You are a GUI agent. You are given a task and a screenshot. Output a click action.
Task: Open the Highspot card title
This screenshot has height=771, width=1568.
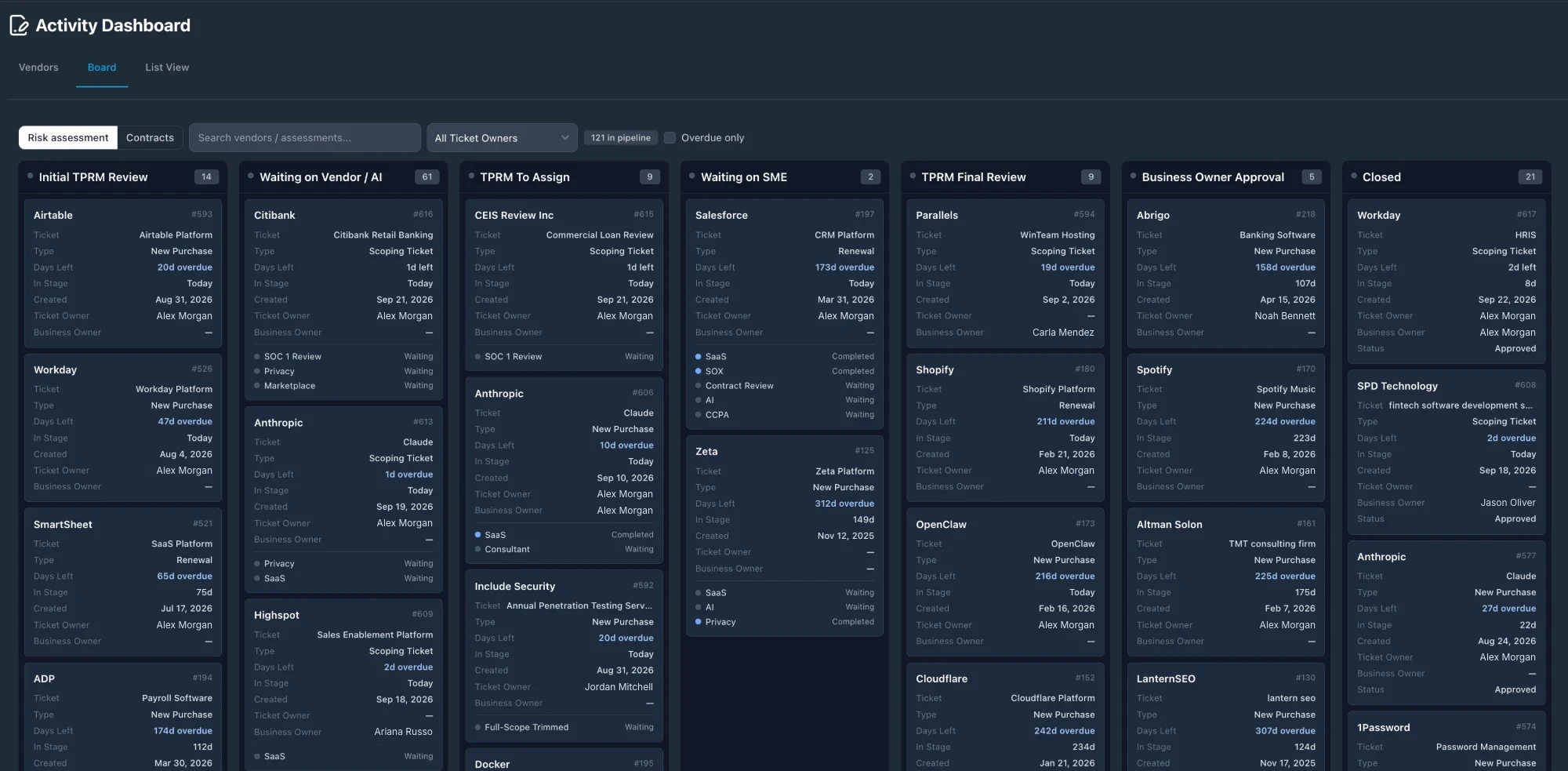click(277, 616)
